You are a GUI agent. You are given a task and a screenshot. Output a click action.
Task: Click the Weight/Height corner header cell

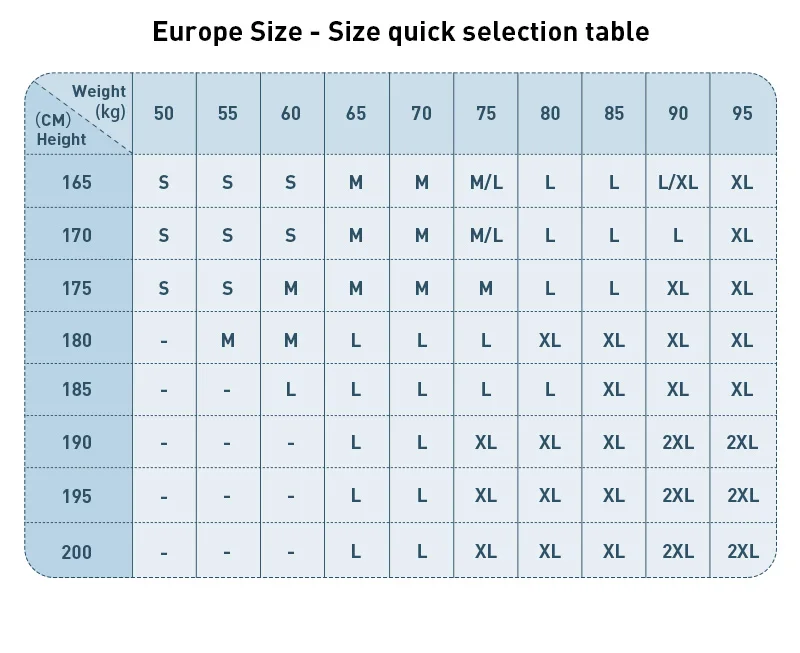[80, 115]
